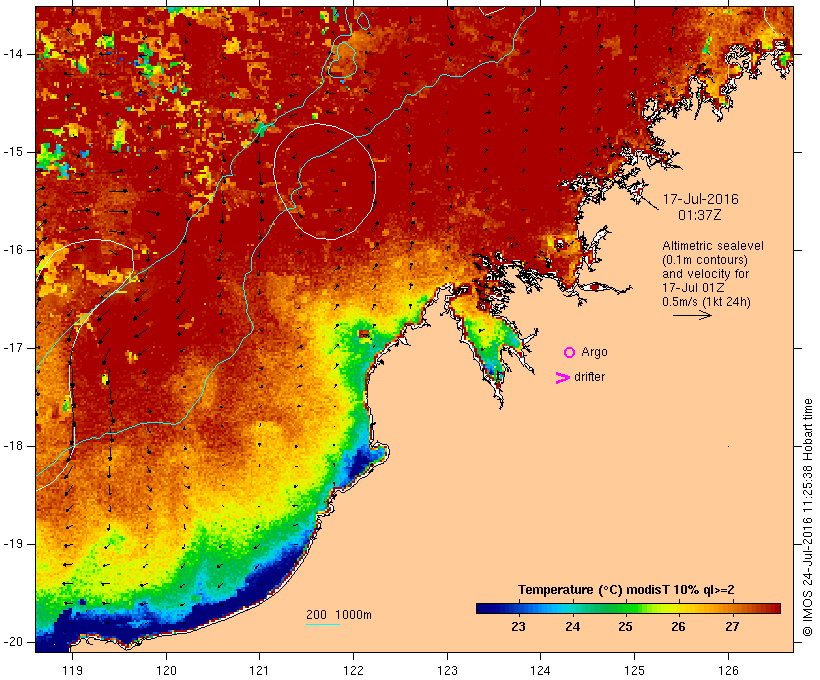Click latitude axis label '-16'
820x680 pixels.
pos(13,250)
